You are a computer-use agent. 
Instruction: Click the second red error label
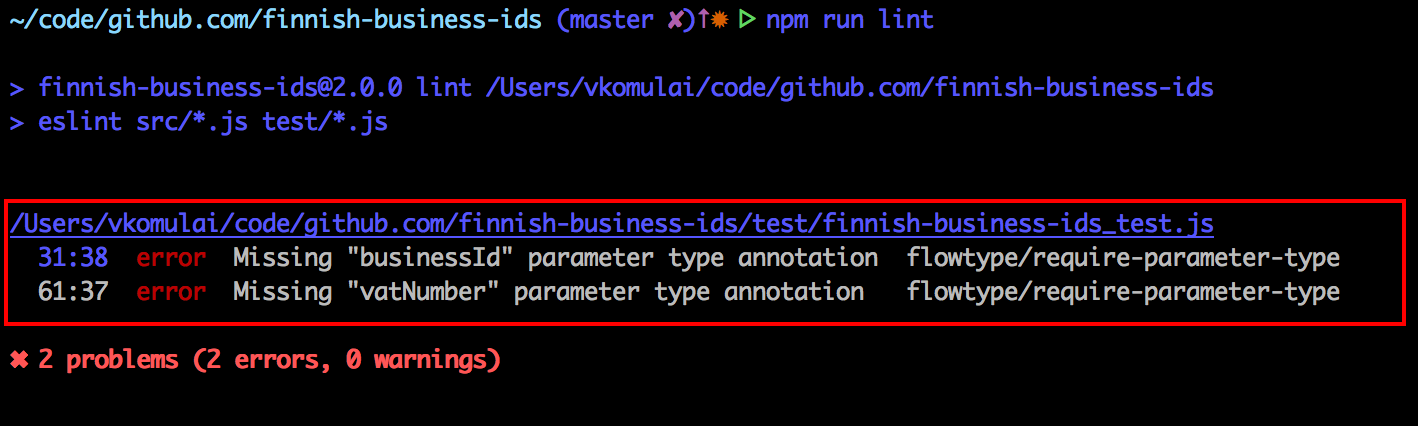tap(171, 292)
